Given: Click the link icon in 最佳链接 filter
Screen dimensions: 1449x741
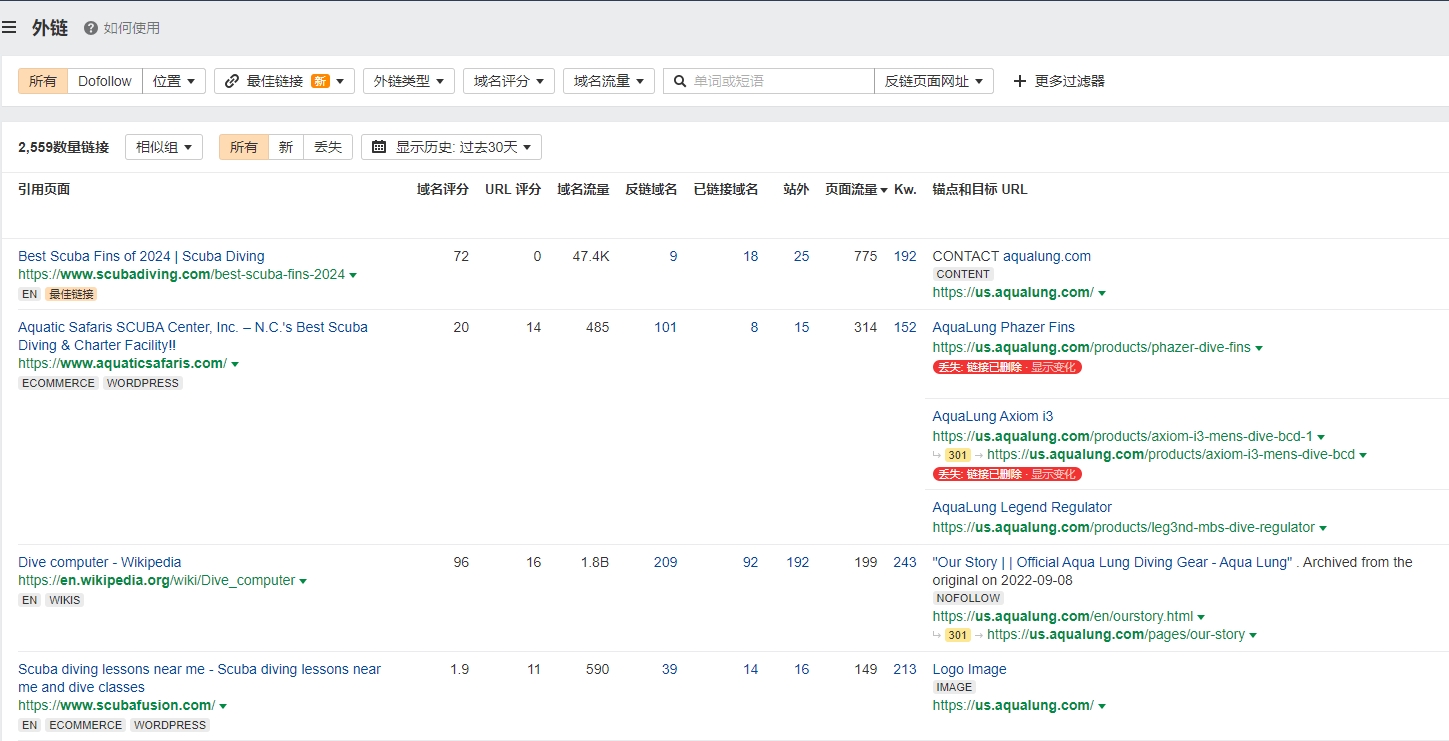Looking at the screenshot, I should pyautogui.click(x=232, y=81).
